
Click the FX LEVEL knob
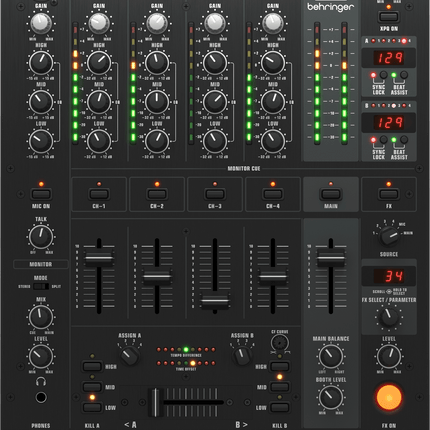point(389,356)
